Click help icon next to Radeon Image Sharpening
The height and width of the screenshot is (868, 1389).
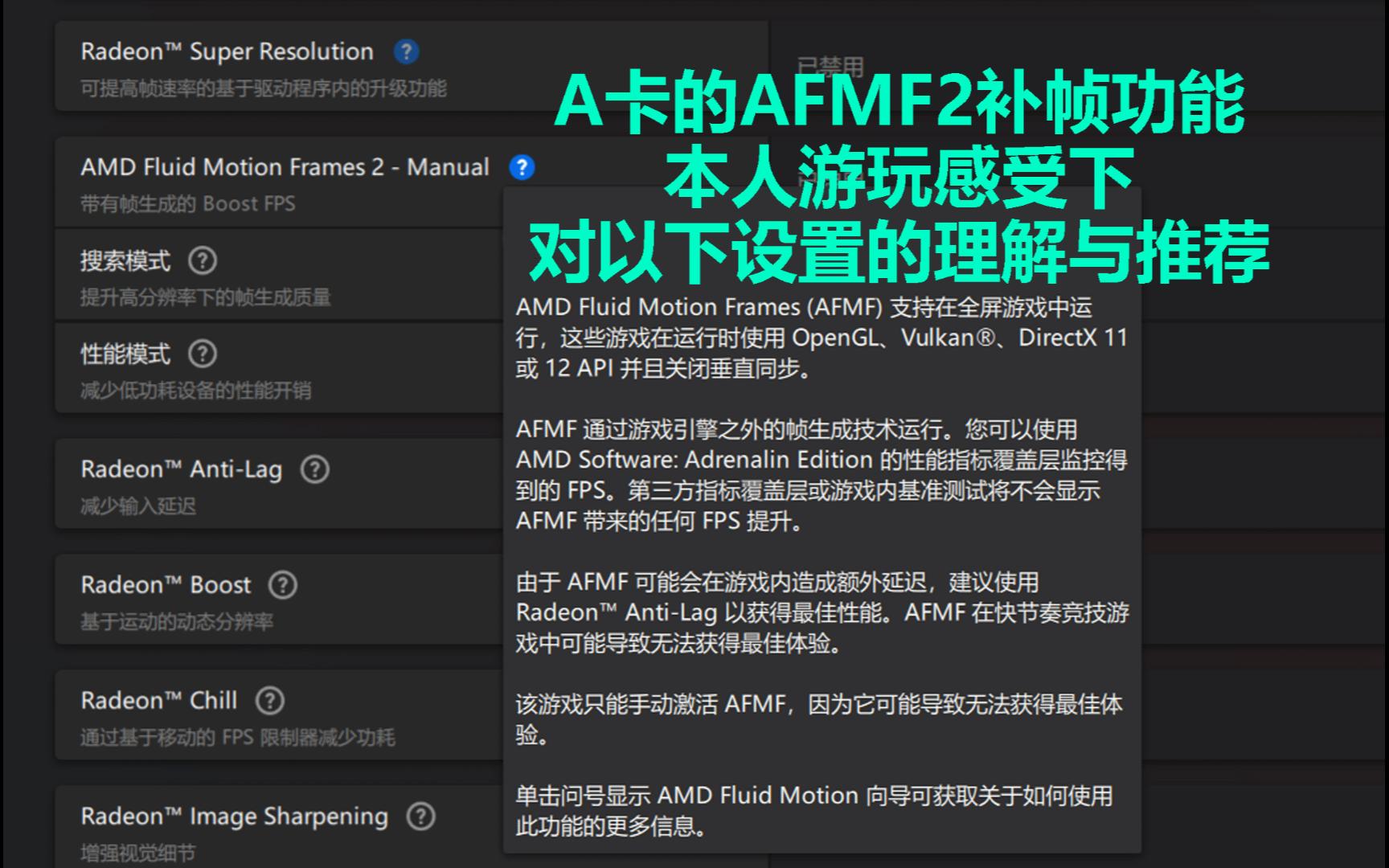tap(421, 817)
